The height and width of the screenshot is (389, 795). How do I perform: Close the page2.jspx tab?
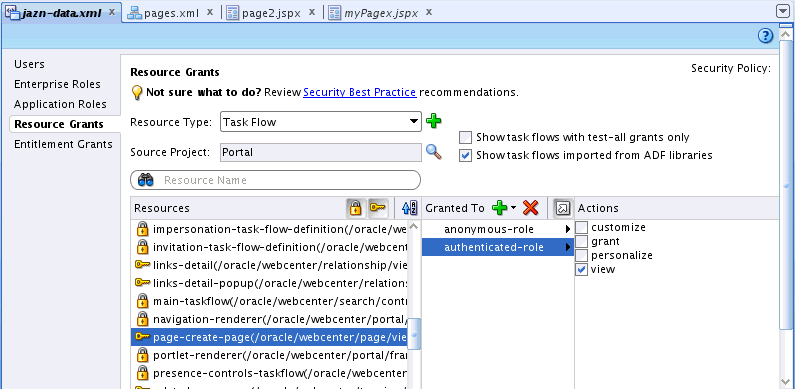point(312,12)
